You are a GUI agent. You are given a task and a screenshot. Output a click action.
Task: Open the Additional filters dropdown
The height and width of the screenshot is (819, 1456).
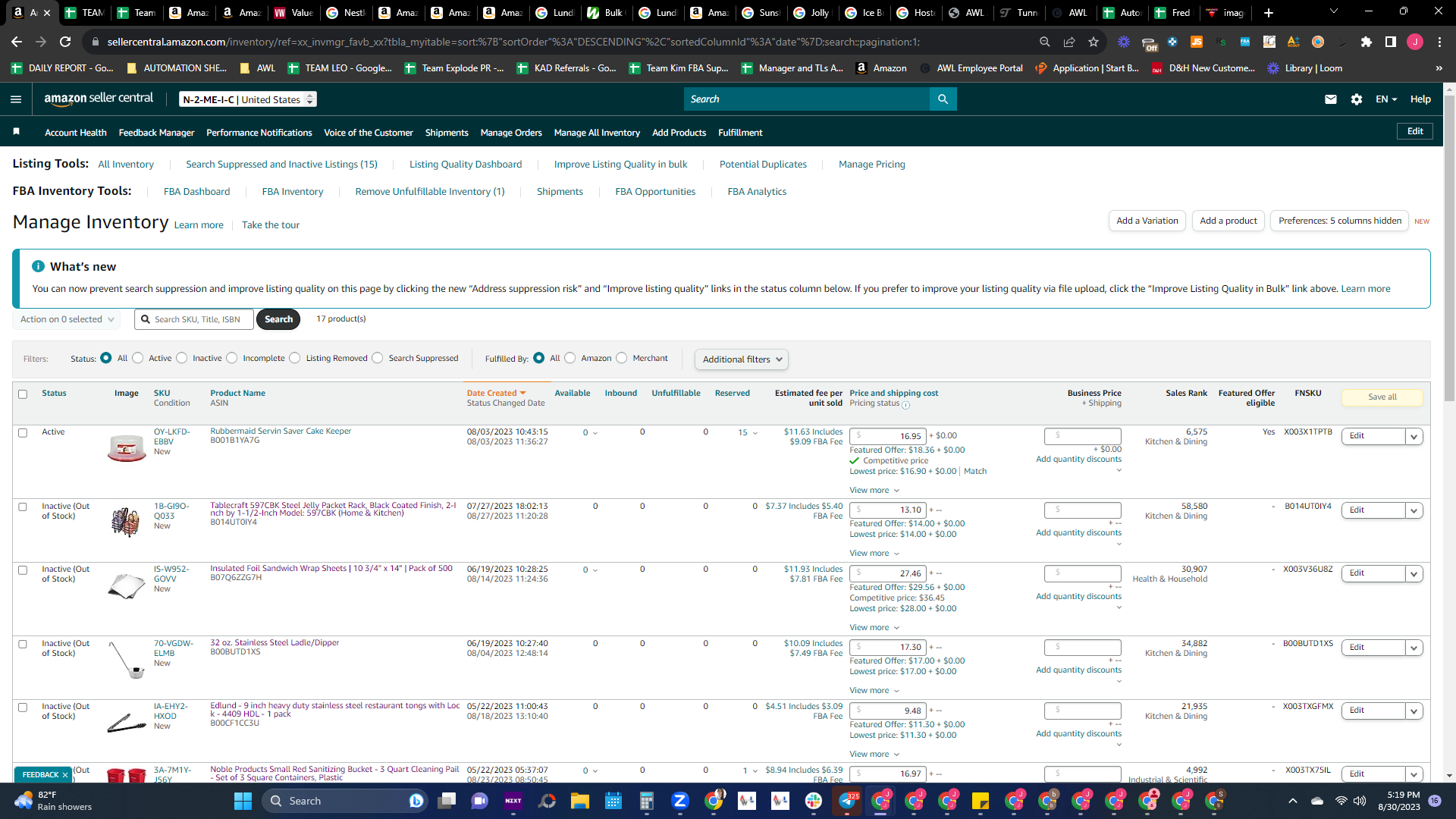coord(742,359)
